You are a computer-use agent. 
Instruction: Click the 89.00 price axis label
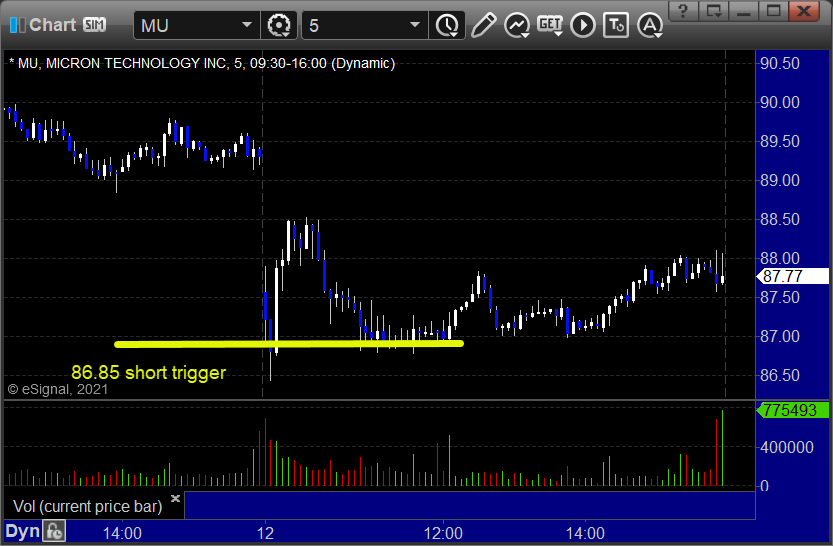(x=779, y=180)
